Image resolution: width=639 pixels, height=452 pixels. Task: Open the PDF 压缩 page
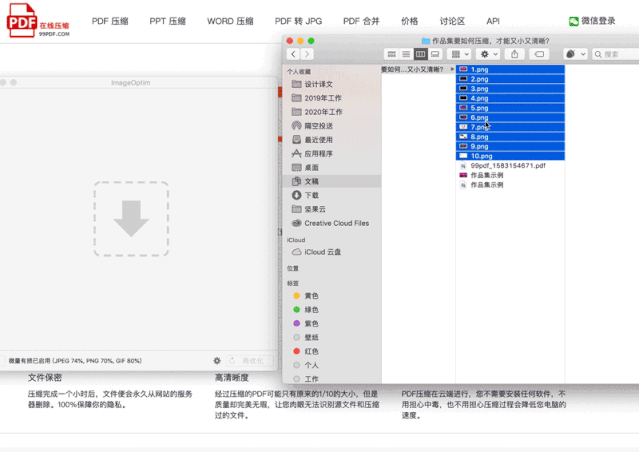pos(110,21)
